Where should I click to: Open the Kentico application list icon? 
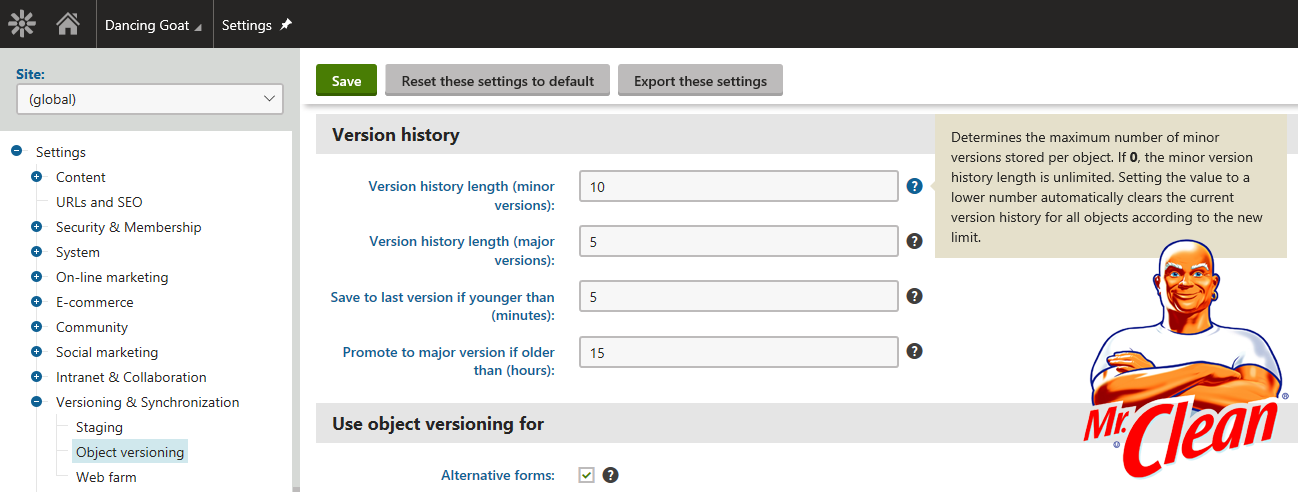coord(22,24)
